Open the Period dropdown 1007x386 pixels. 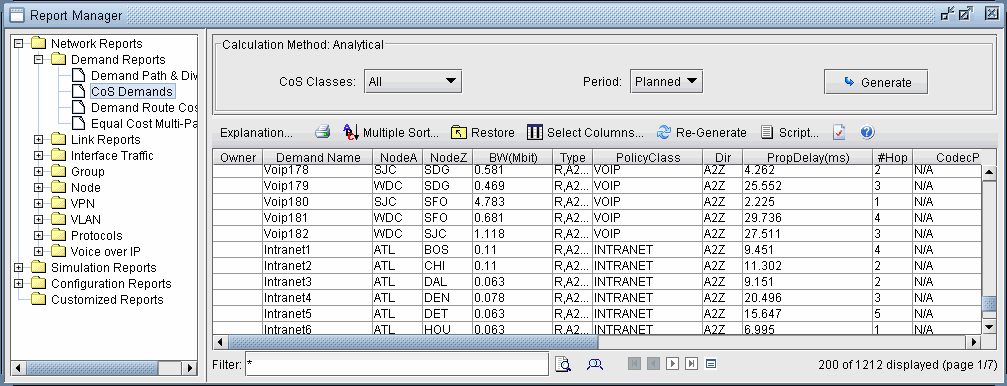click(x=666, y=82)
